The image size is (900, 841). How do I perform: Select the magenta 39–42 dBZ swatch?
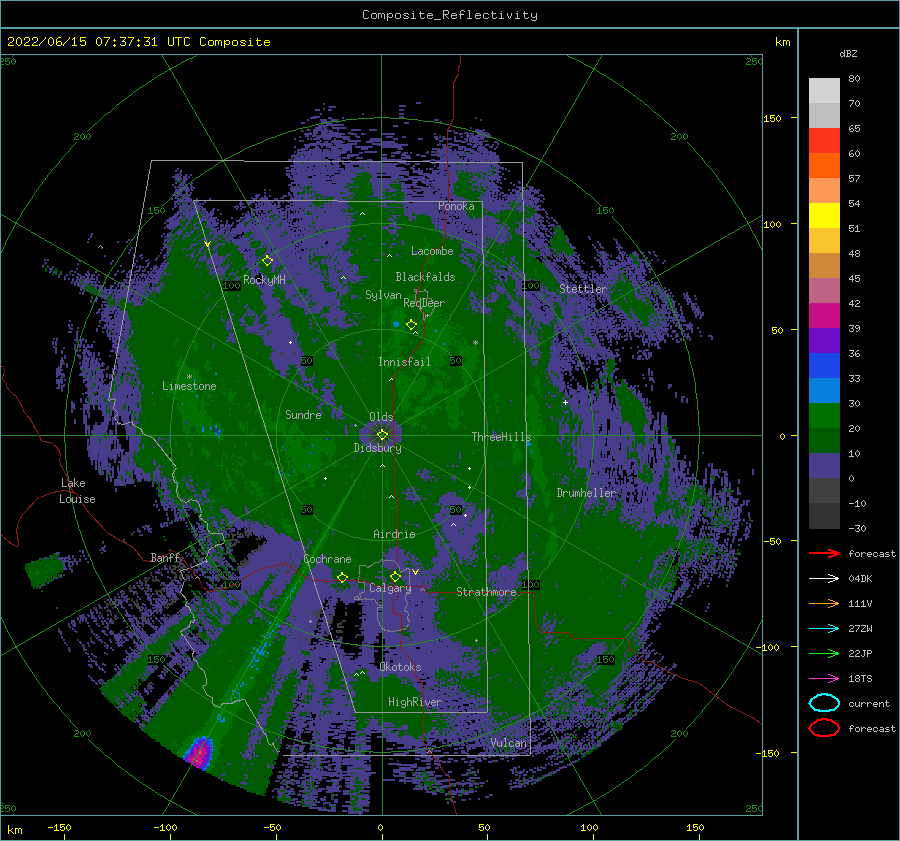(824, 316)
